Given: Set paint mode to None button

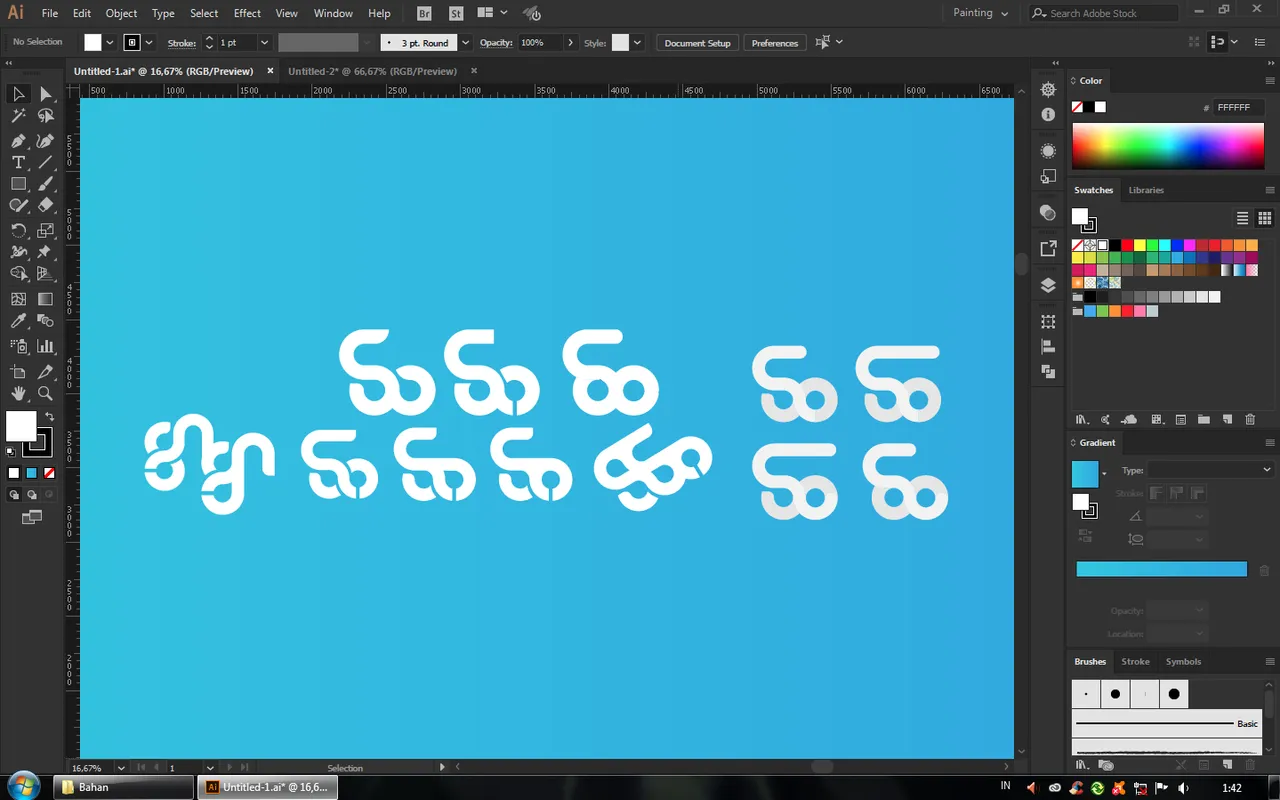Looking at the screenshot, I should click(x=50, y=473).
